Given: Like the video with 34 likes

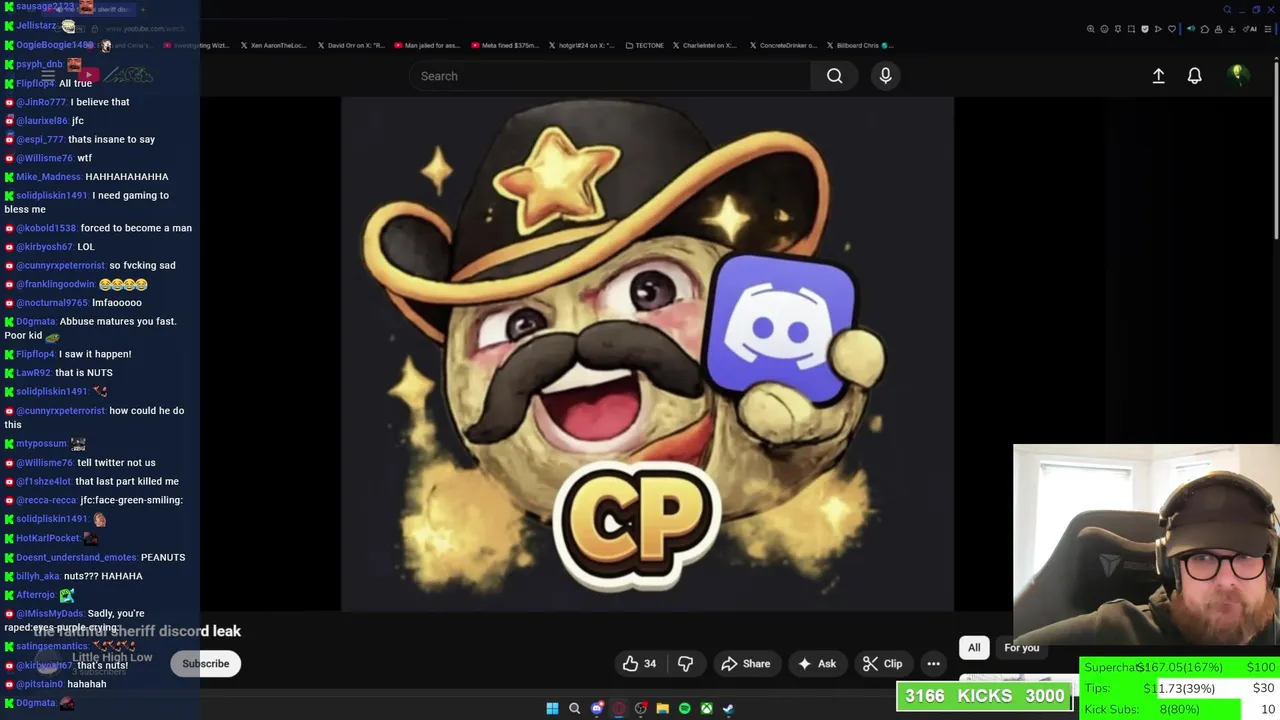Looking at the screenshot, I should click(639, 664).
